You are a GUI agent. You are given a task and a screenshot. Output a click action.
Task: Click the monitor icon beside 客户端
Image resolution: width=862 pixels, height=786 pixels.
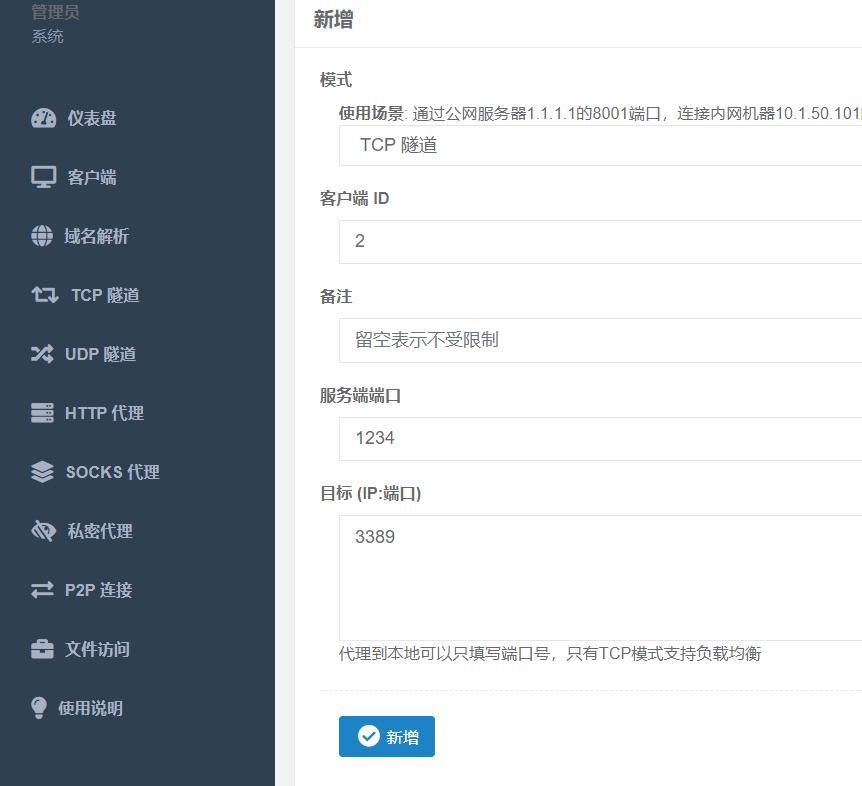(43, 177)
